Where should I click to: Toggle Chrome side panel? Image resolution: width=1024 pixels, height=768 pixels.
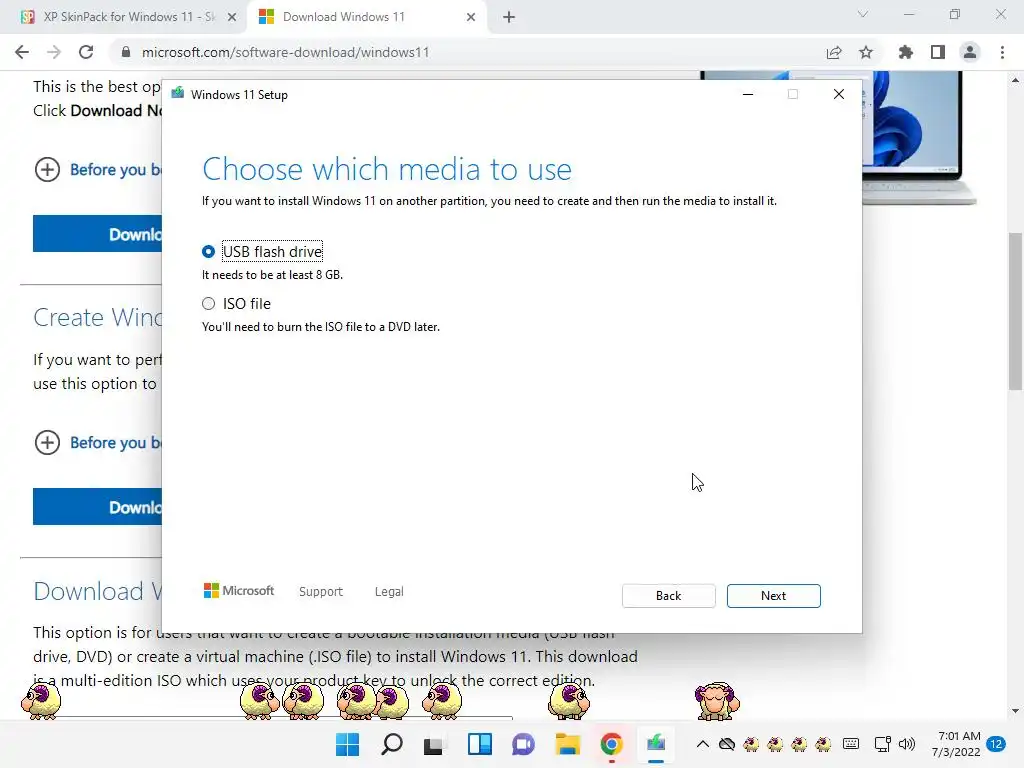[938, 52]
